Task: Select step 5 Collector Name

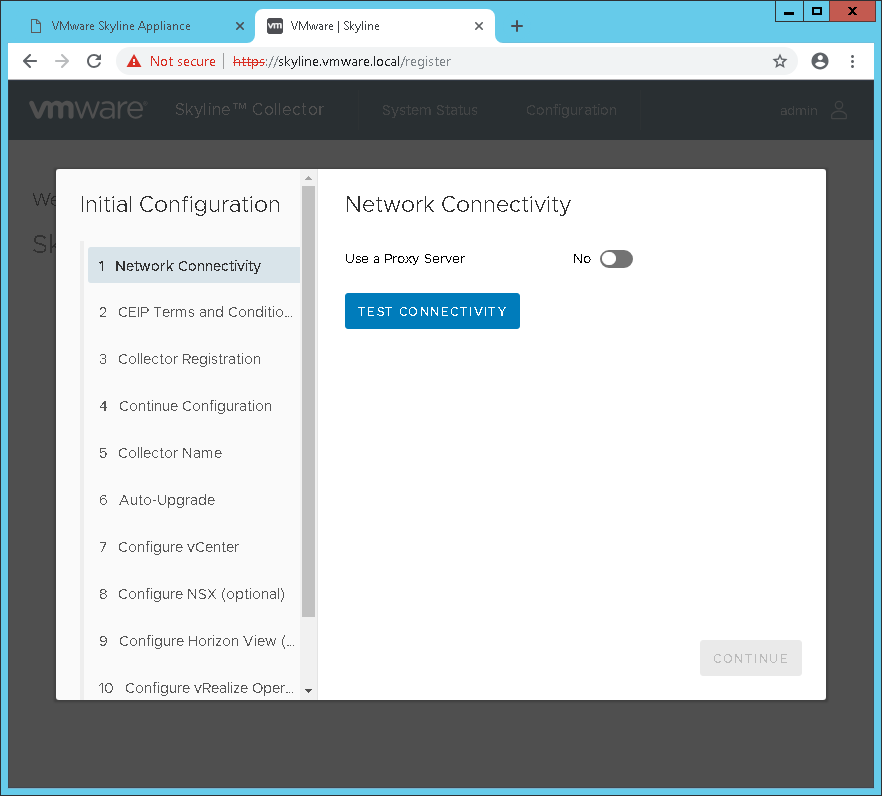Action: click(x=194, y=453)
